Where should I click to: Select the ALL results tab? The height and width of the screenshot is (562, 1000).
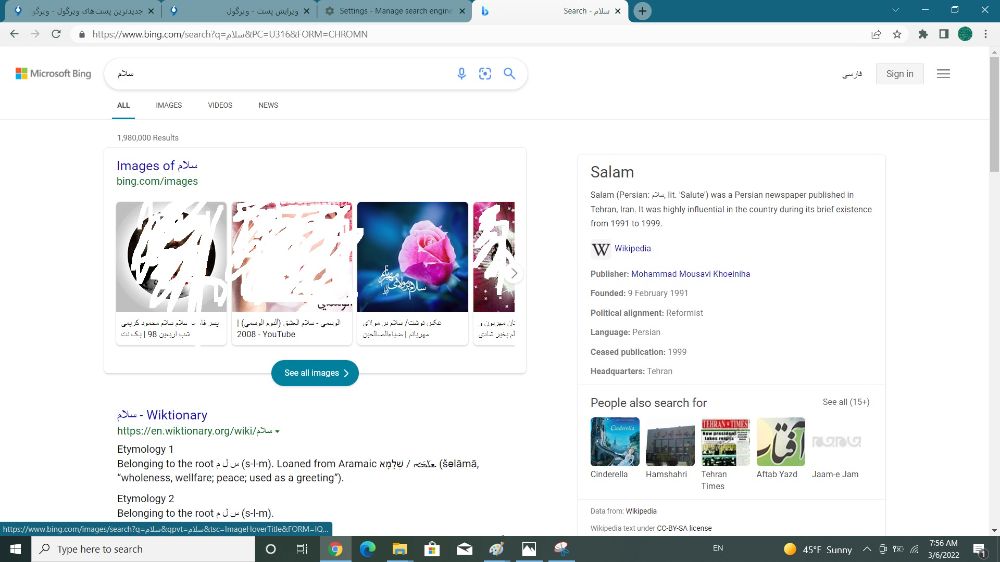[123, 105]
